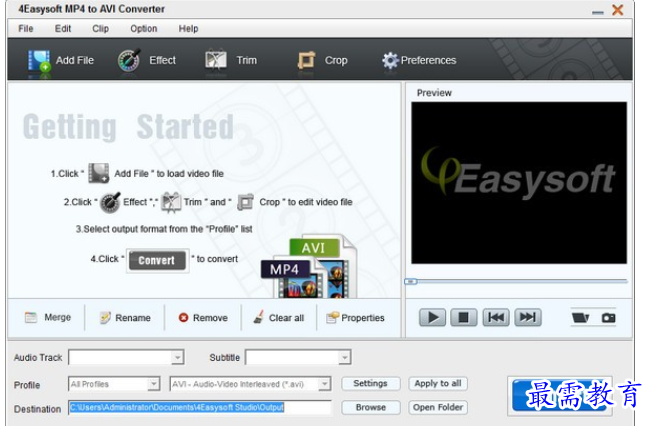Click the Convert sample button in step 4

pyautogui.click(x=157, y=260)
